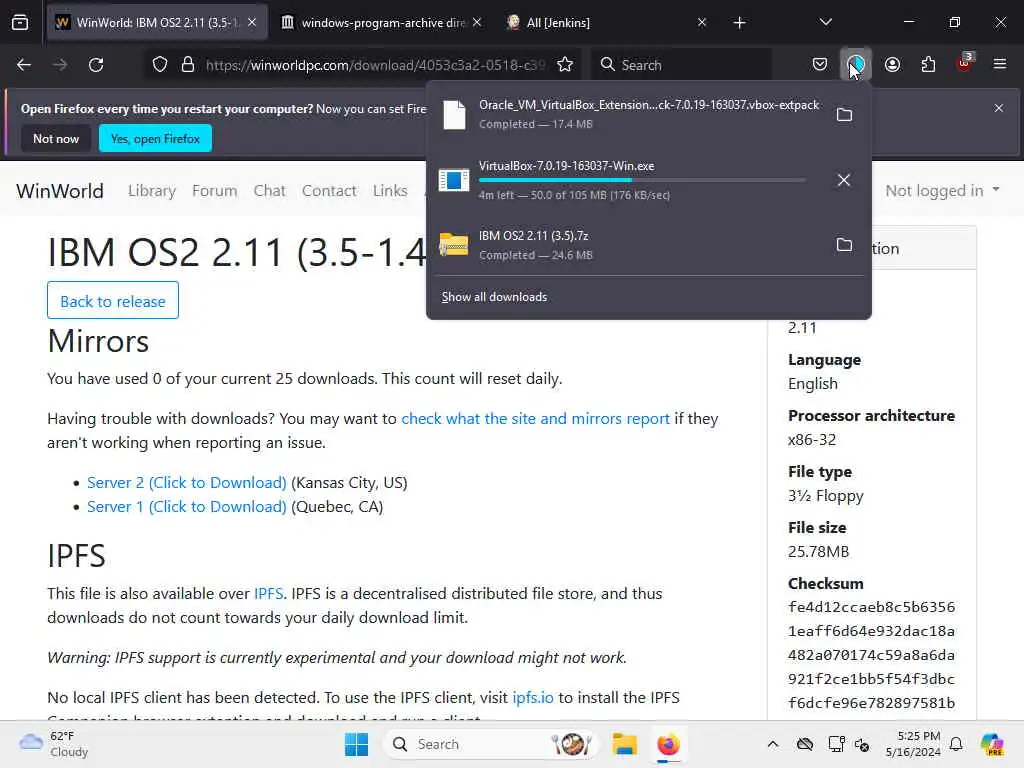Open the Chat nav item
1024x768 pixels.
[270, 191]
